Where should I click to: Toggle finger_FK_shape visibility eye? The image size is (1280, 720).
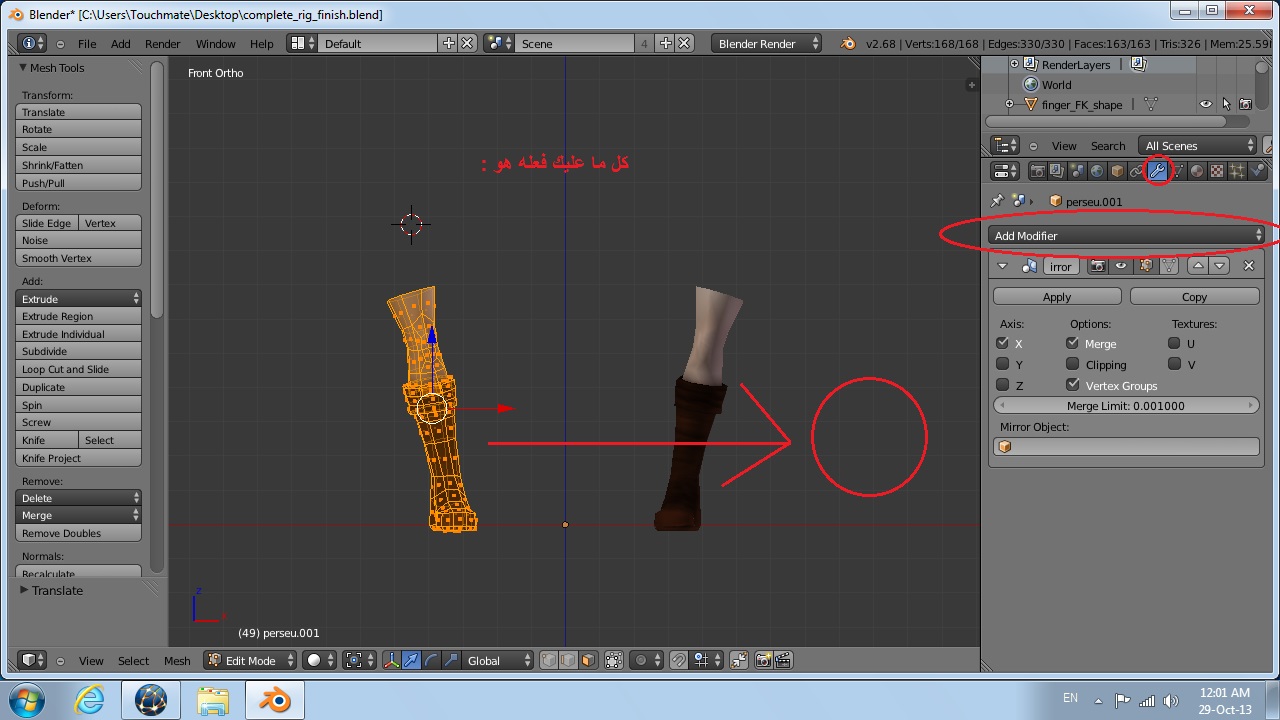[1206, 105]
